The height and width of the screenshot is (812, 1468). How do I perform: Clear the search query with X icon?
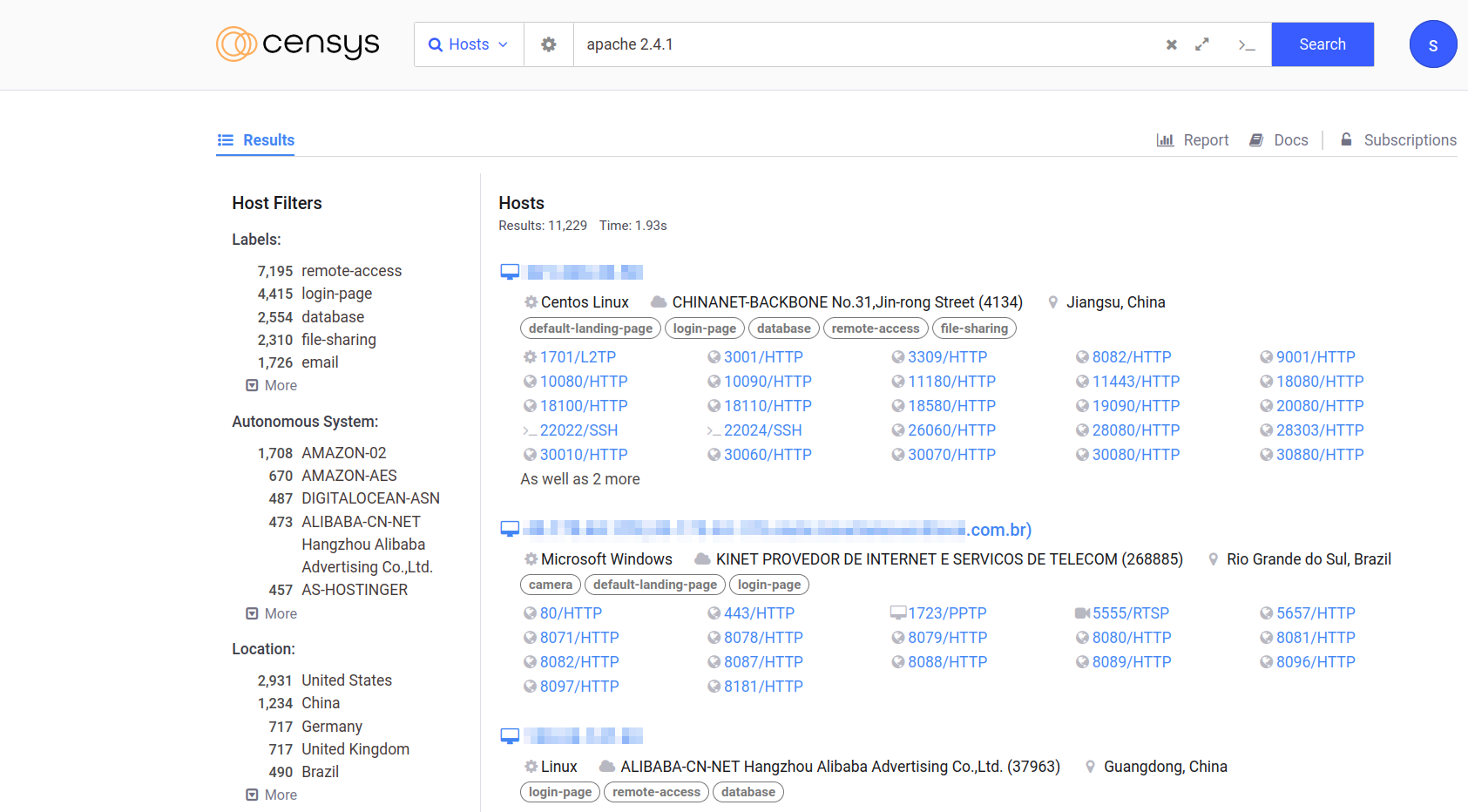pyautogui.click(x=1171, y=44)
